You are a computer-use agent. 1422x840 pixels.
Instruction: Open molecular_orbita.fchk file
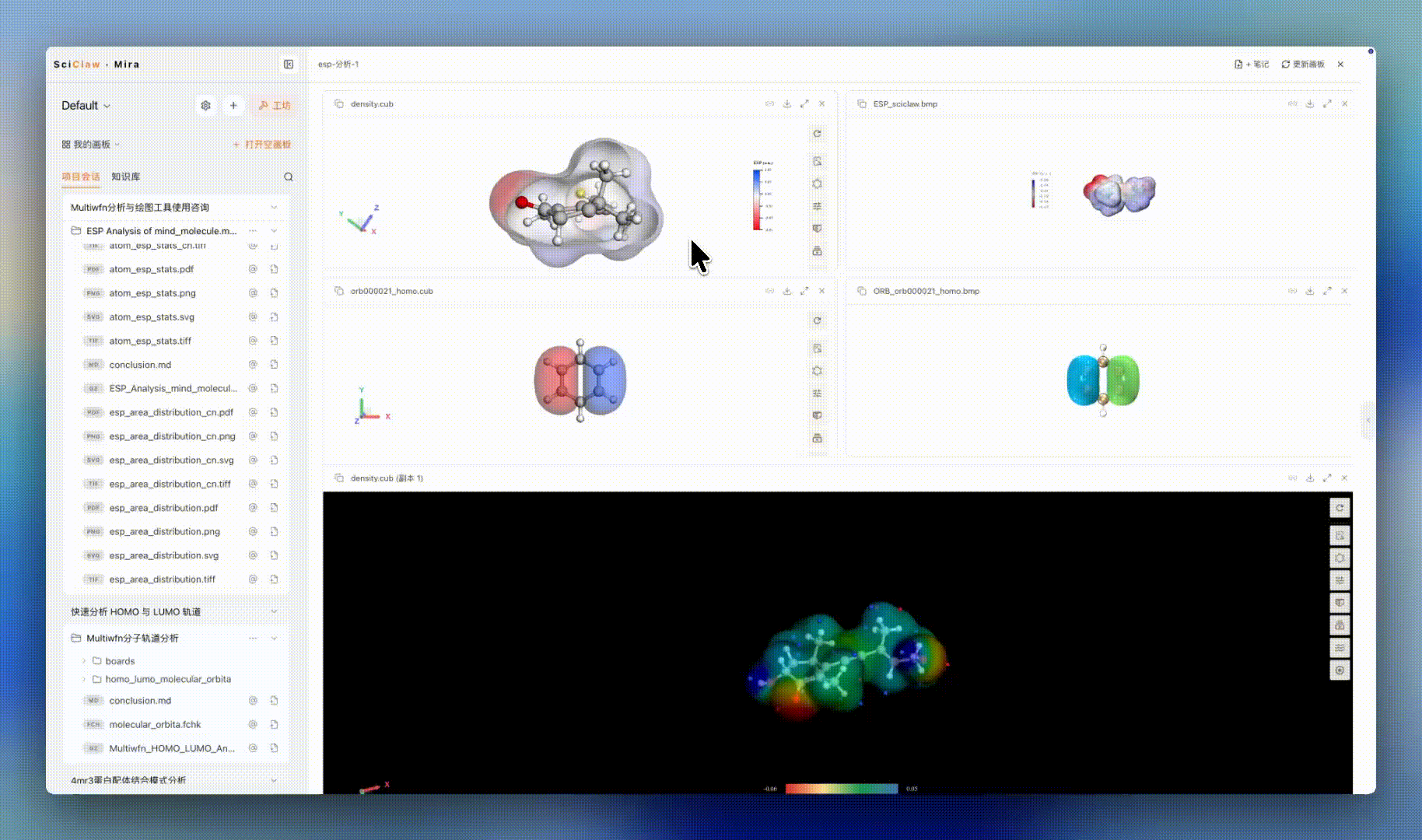click(x=155, y=724)
